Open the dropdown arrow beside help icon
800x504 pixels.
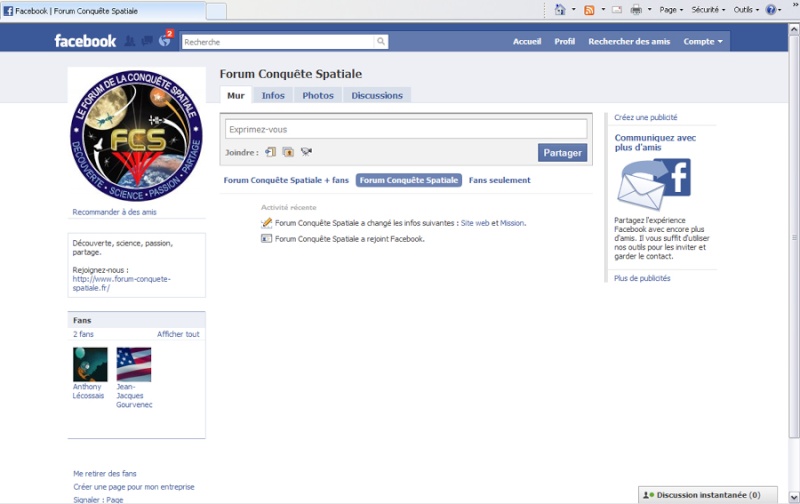pos(780,10)
